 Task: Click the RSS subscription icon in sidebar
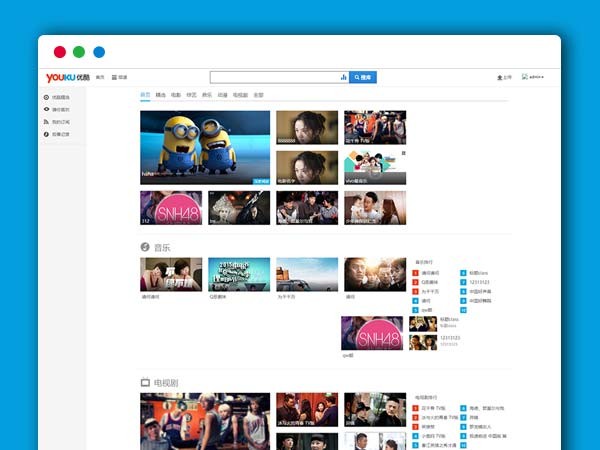point(46,121)
